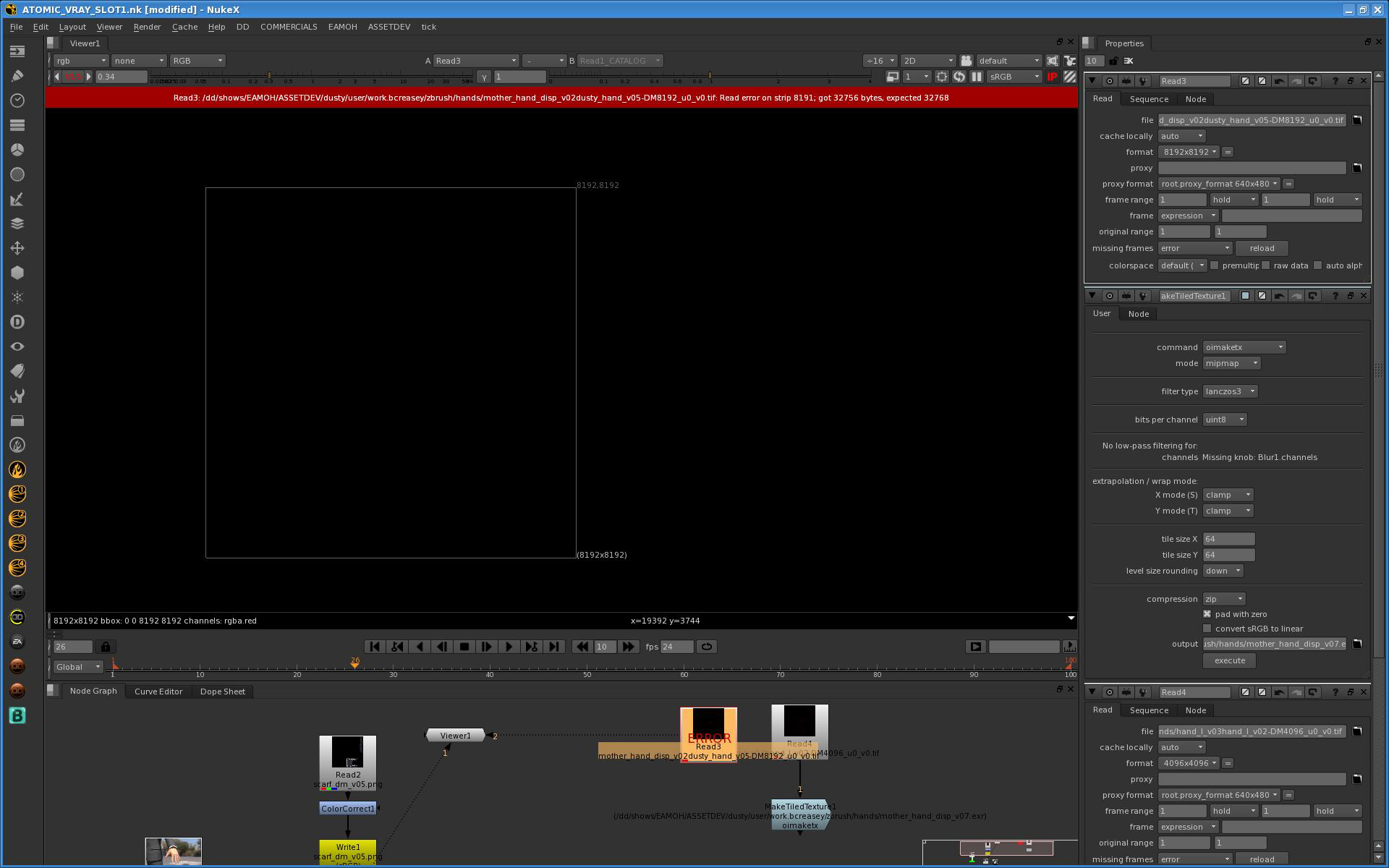Viewport: 1389px width, 868px height.
Task: Open the rgb channel set dropdown
Action: [x=81, y=61]
